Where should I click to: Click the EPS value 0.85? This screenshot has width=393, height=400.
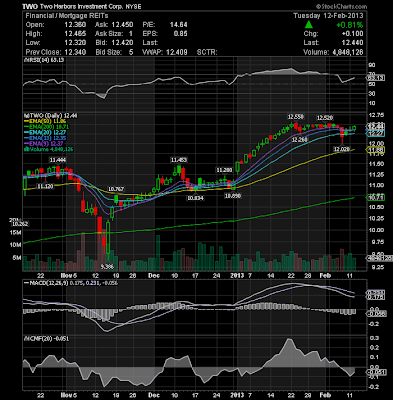(x=180, y=33)
